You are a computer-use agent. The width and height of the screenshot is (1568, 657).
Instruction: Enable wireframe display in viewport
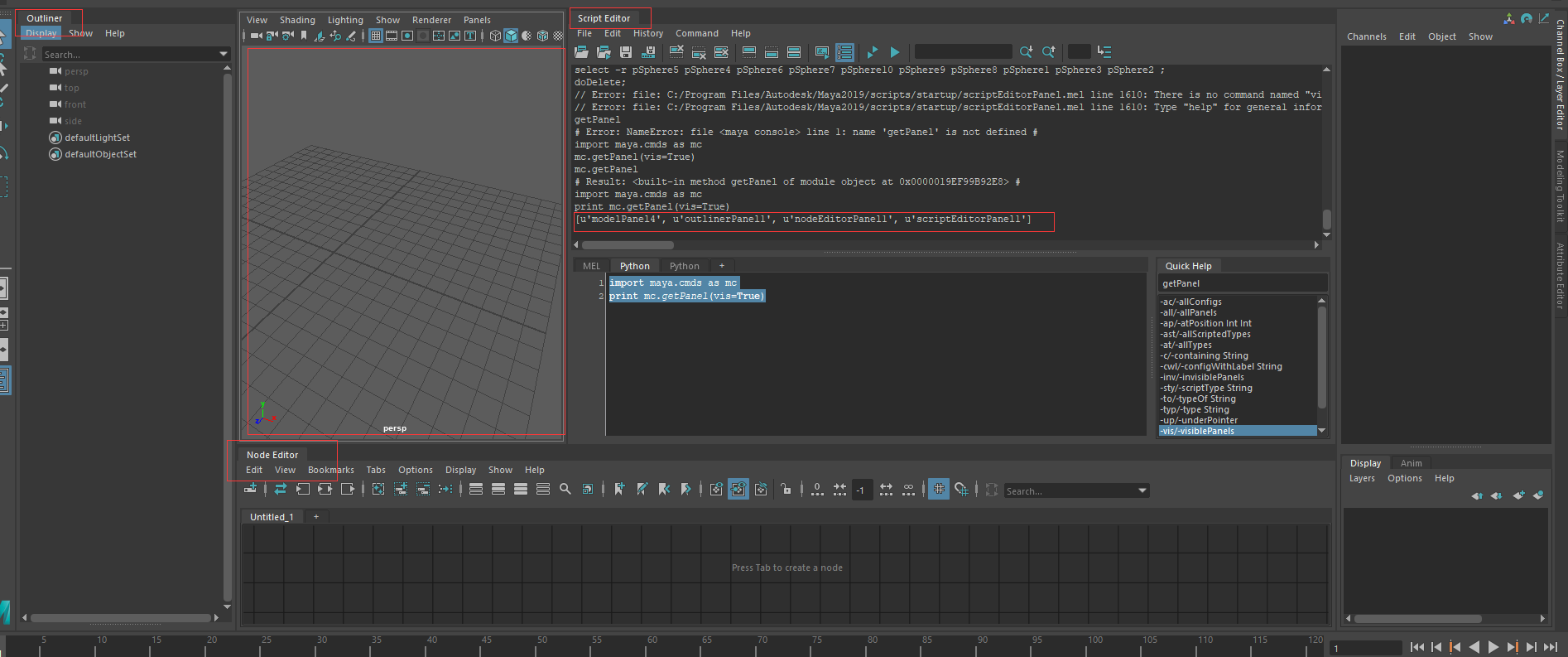495,36
